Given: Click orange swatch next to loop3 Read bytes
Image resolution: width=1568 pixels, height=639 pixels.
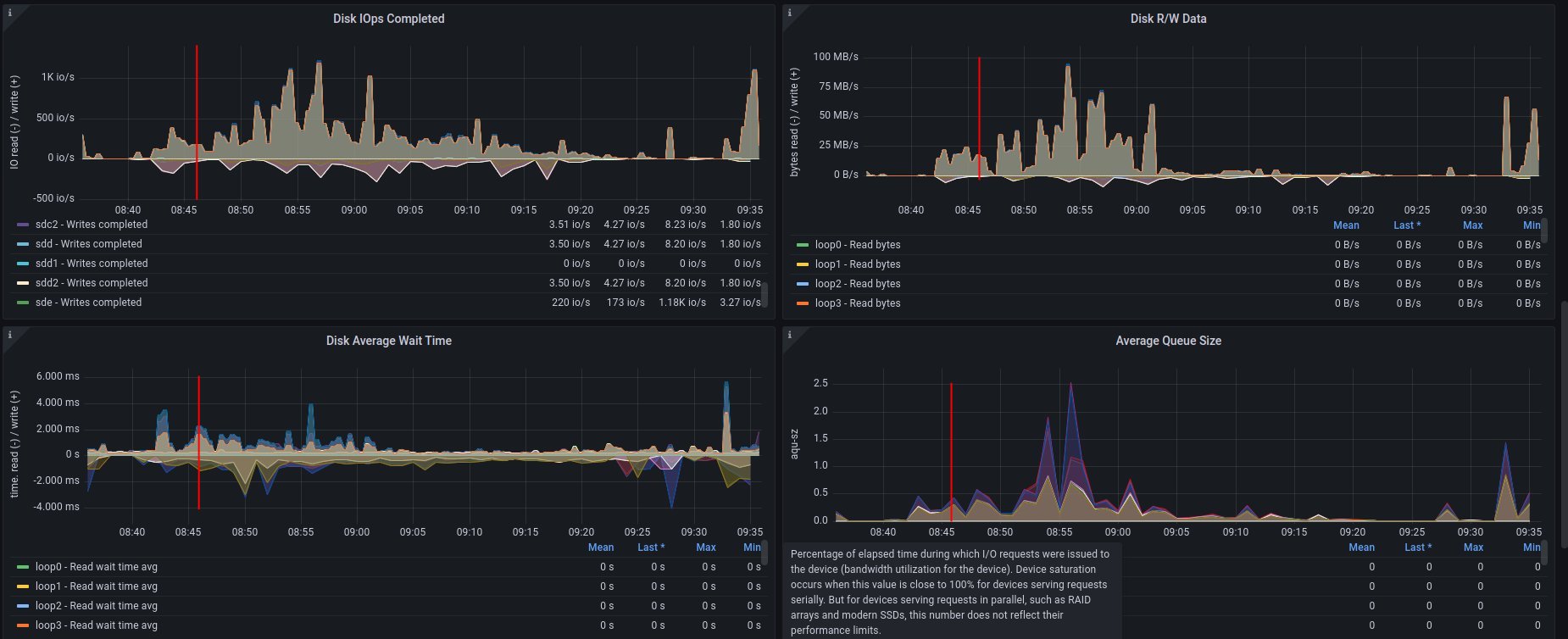Looking at the screenshot, I should click(803, 303).
